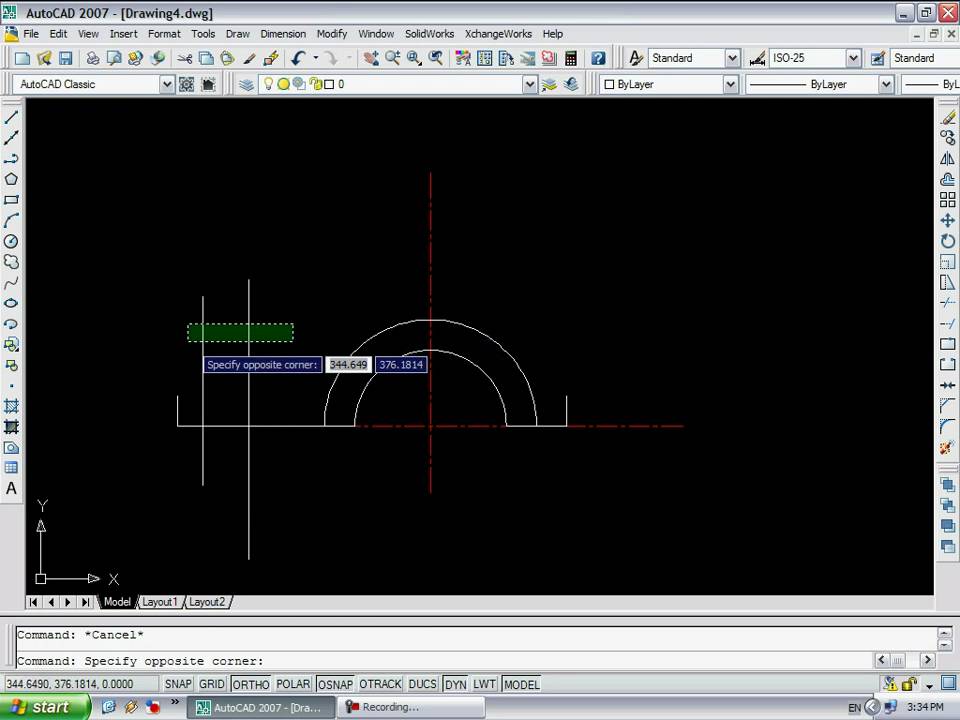Open the ISO-25 dimension style dropdown
The image size is (960, 720).
click(x=853, y=59)
